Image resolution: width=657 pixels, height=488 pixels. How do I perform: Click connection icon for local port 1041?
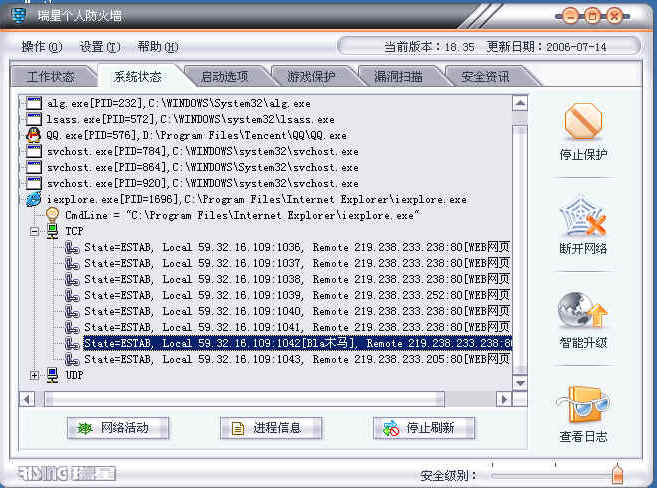point(72,327)
